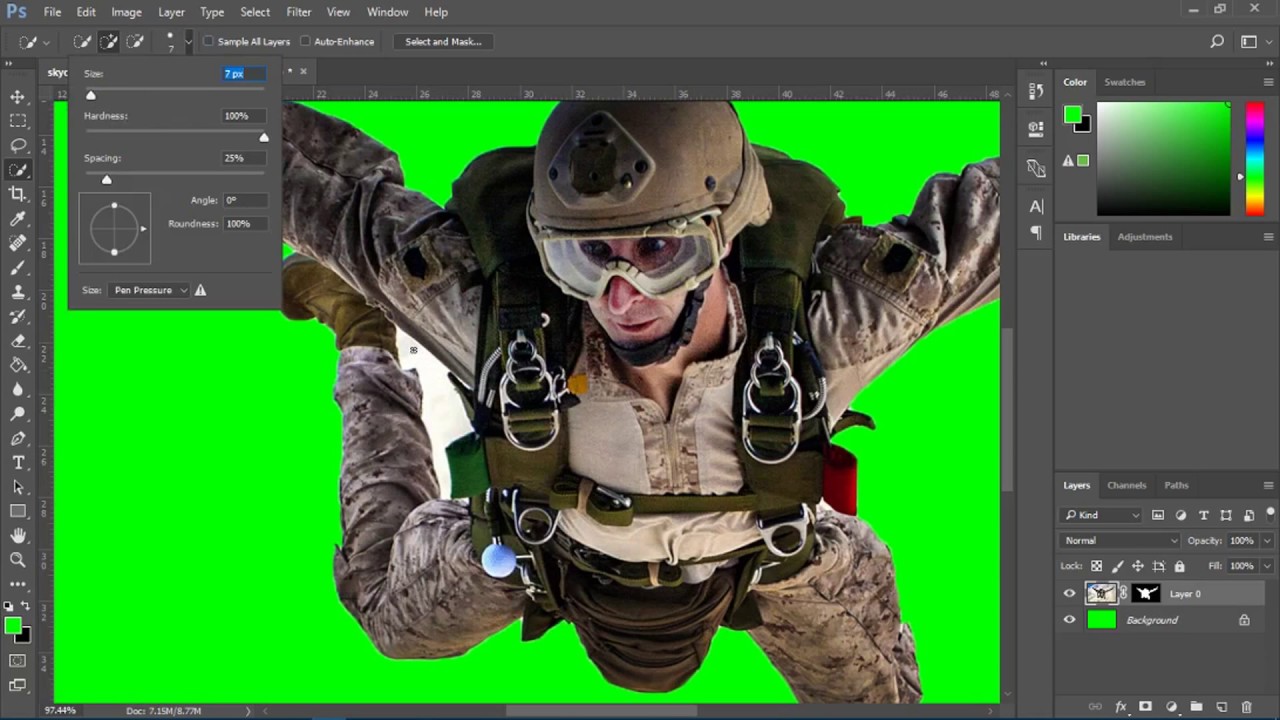This screenshot has height=720, width=1280.
Task: Toggle Lock transparent pixels
Action: [x=1097, y=566]
